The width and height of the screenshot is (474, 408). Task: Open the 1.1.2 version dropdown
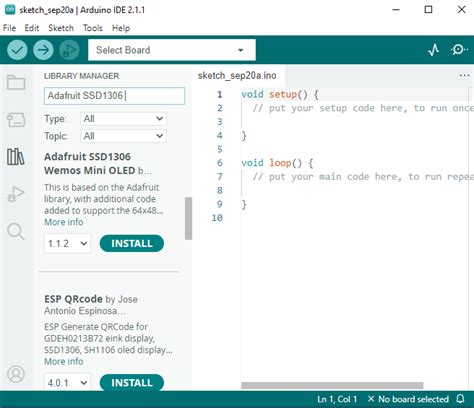pyautogui.click(x=67, y=243)
